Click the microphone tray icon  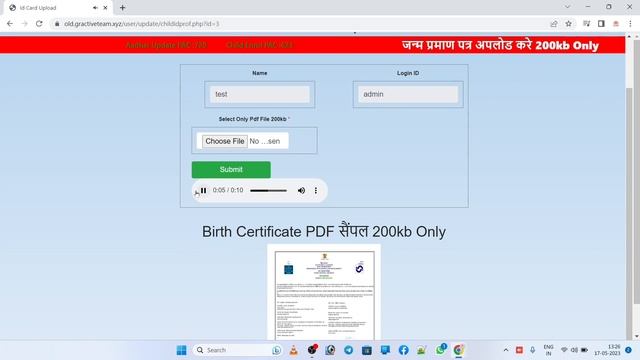[x=533, y=350]
